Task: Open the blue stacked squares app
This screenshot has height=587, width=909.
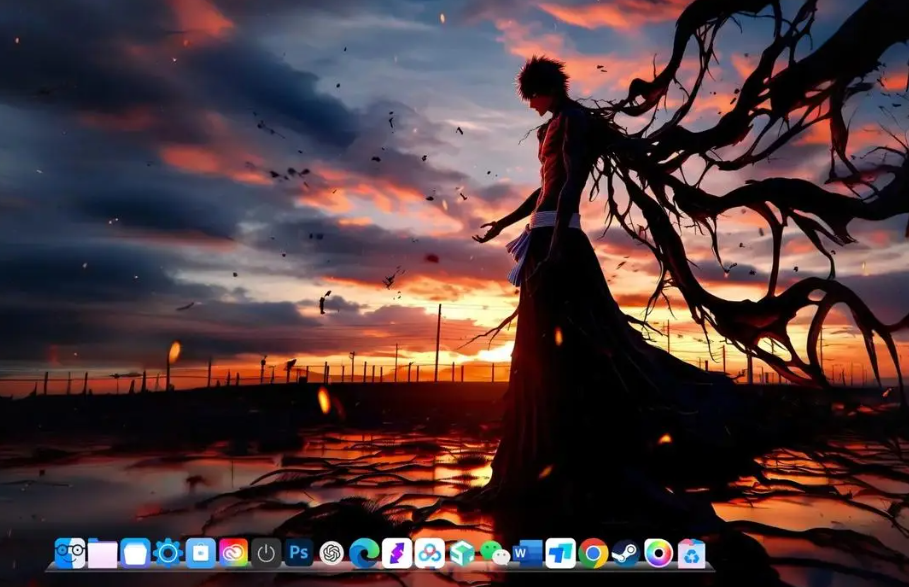Action: click(560, 553)
